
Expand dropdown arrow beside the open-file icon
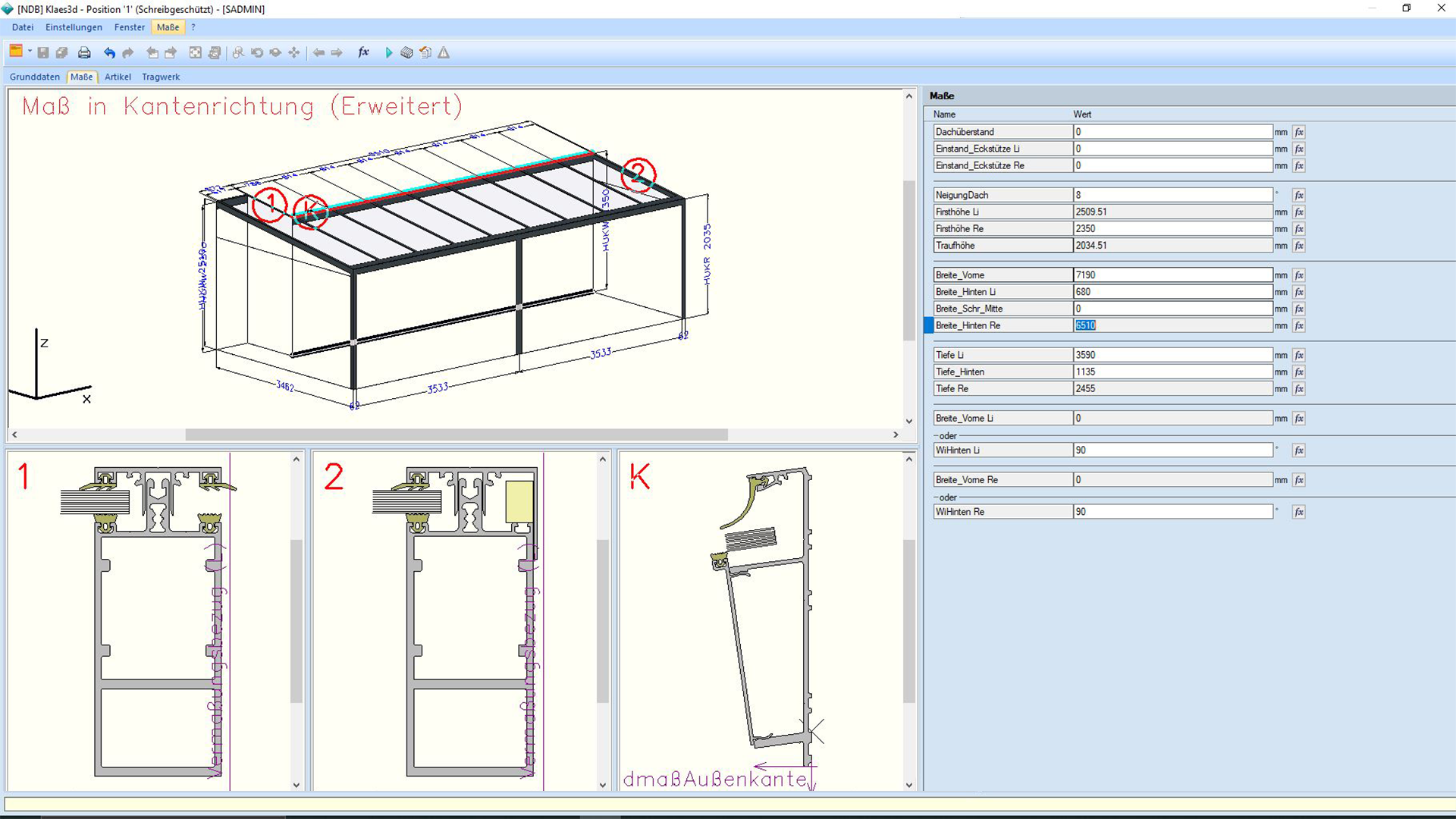30,52
